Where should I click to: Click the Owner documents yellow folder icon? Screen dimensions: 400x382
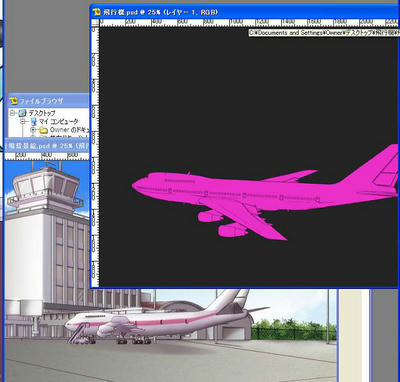[x=44, y=130]
